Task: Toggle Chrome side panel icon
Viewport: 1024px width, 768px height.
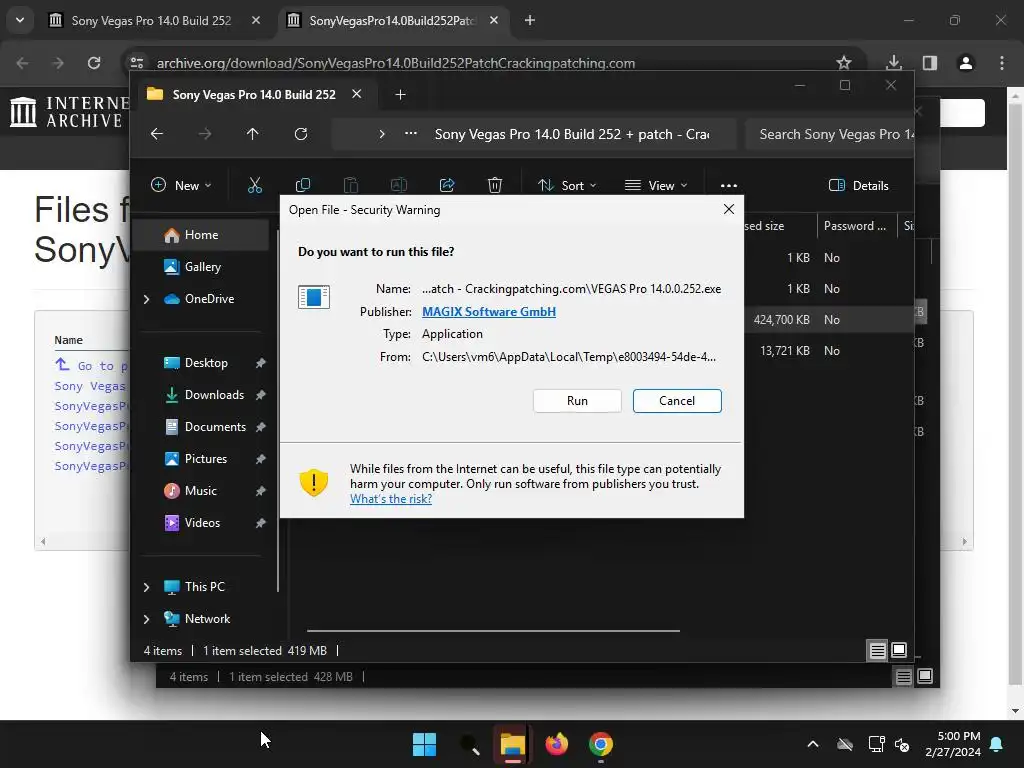Action: click(929, 63)
